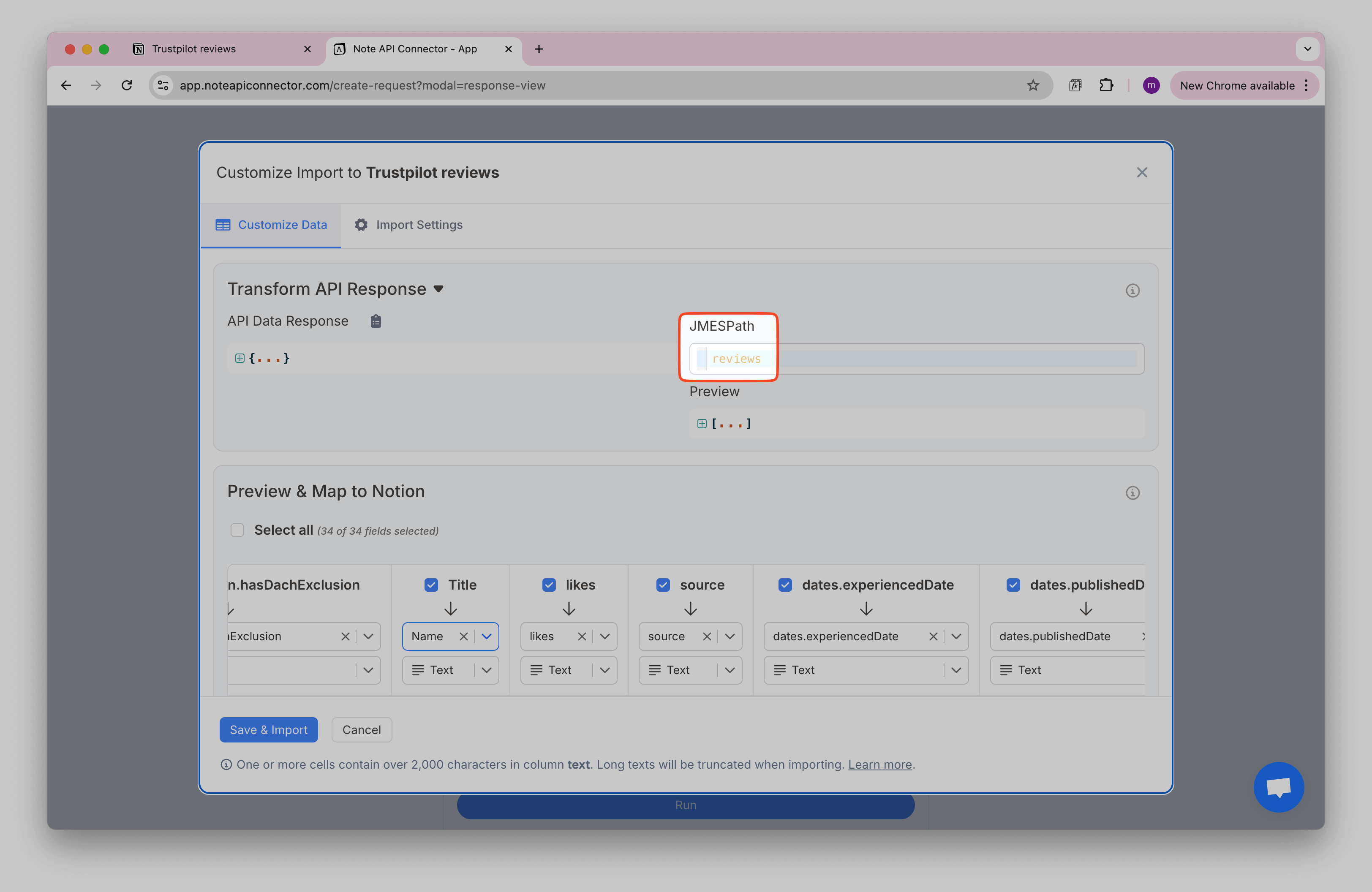Screen dimensions: 1372x892
Task: Go back in browser history
Action: click(66, 85)
